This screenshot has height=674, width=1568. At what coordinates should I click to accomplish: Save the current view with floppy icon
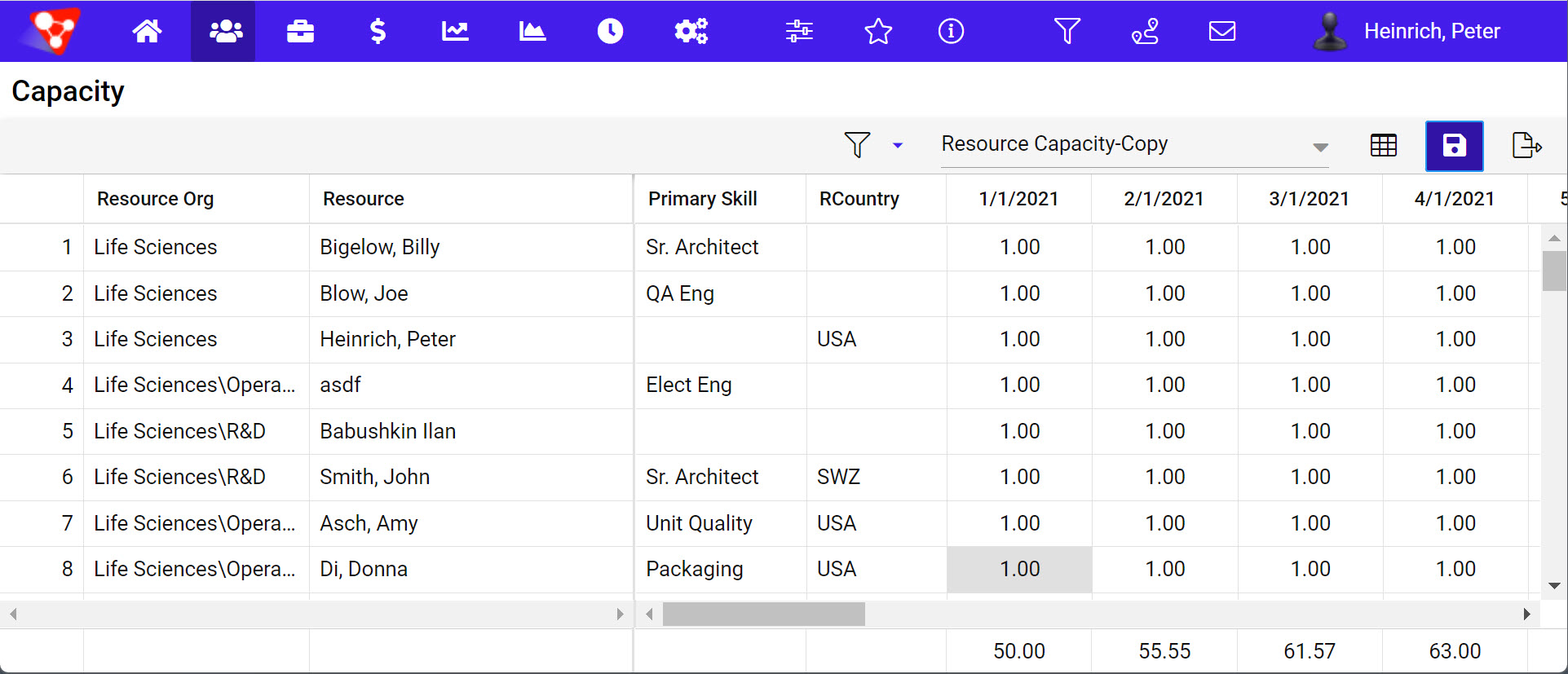tap(1454, 146)
